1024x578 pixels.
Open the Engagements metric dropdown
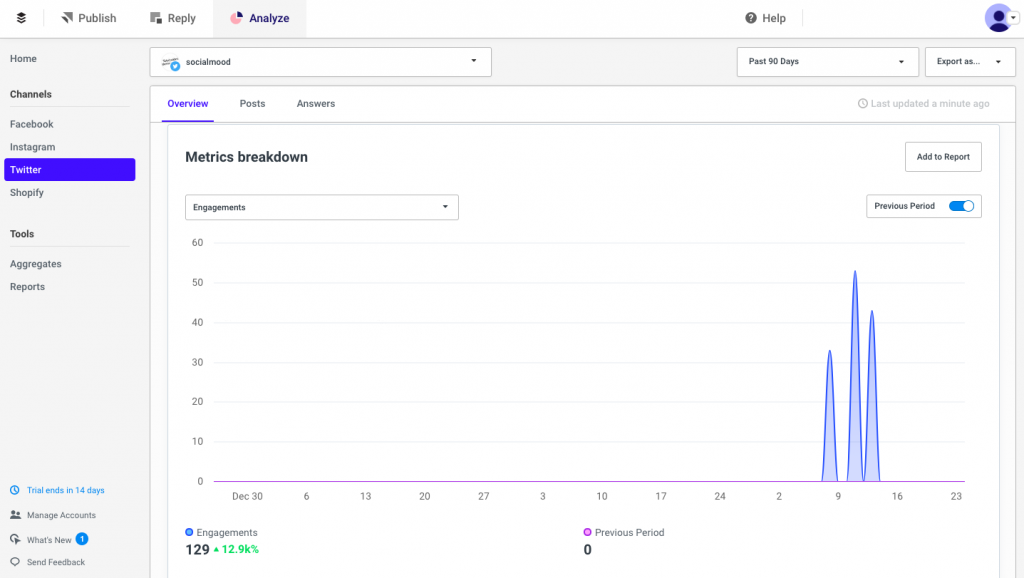(x=322, y=207)
